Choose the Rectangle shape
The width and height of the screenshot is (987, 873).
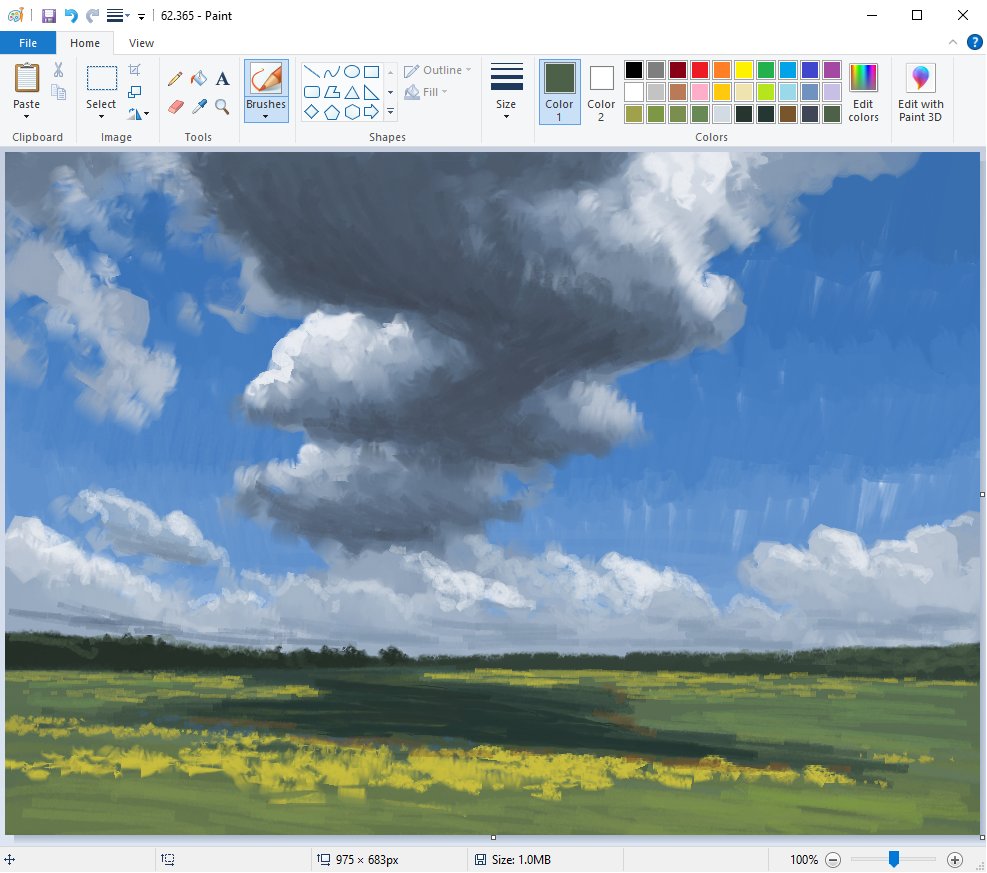tap(371, 71)
